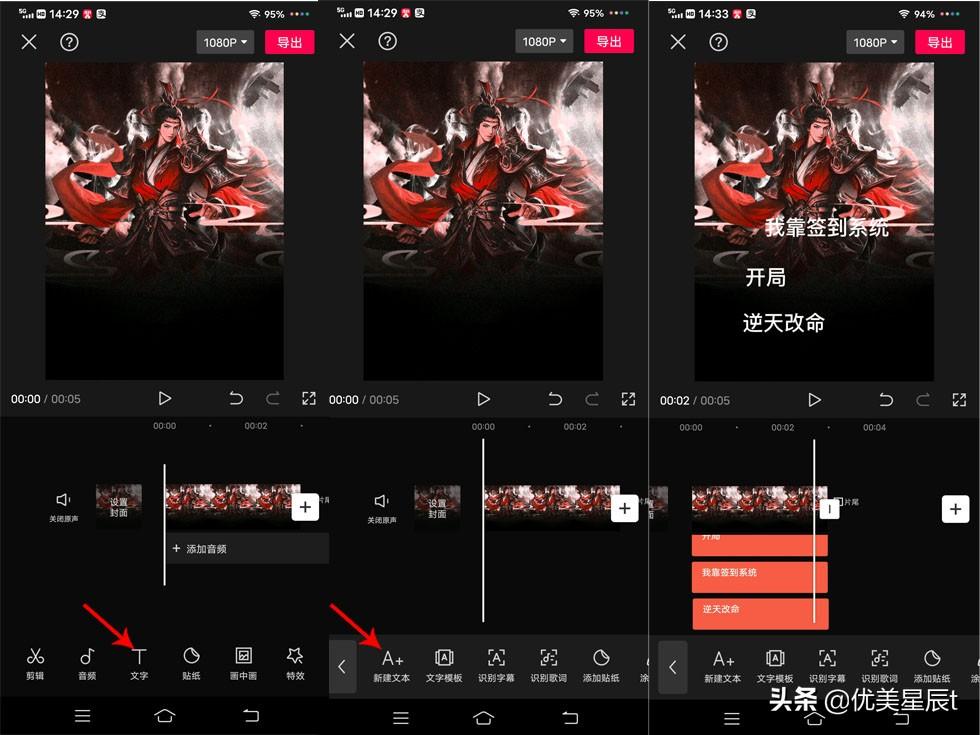Image resolution: width=980 pixels, height=735 pixels.
Task: Open help question mark in middle screenshot
Action: tap(388, 41)
